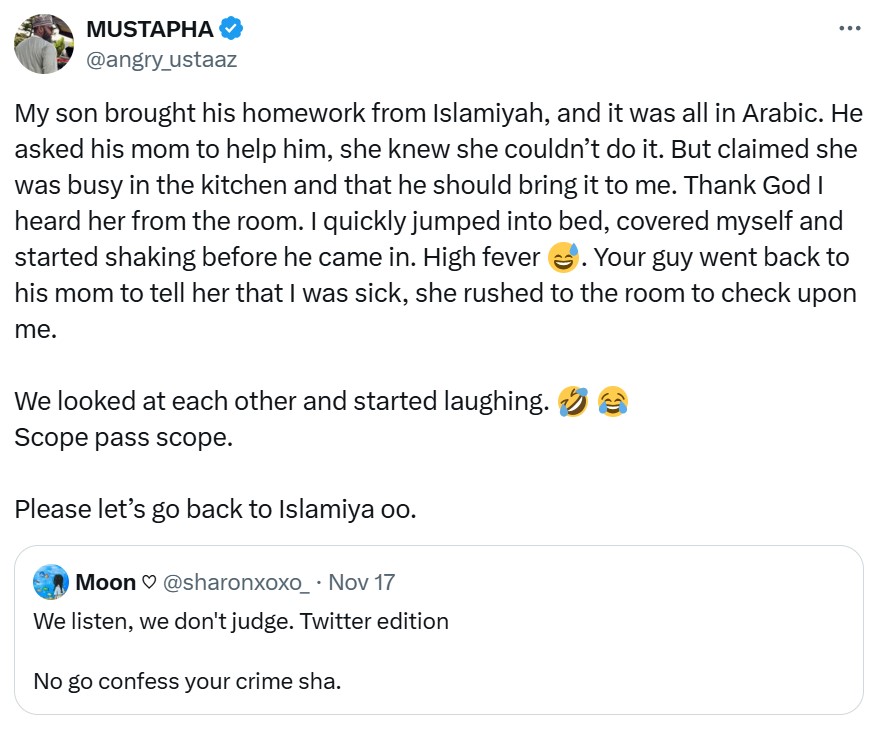This screenshot has height=729, width=877.
Task: Click 'Please let's go back to Islamiya oo.'
Action: [x=215, y=509]
